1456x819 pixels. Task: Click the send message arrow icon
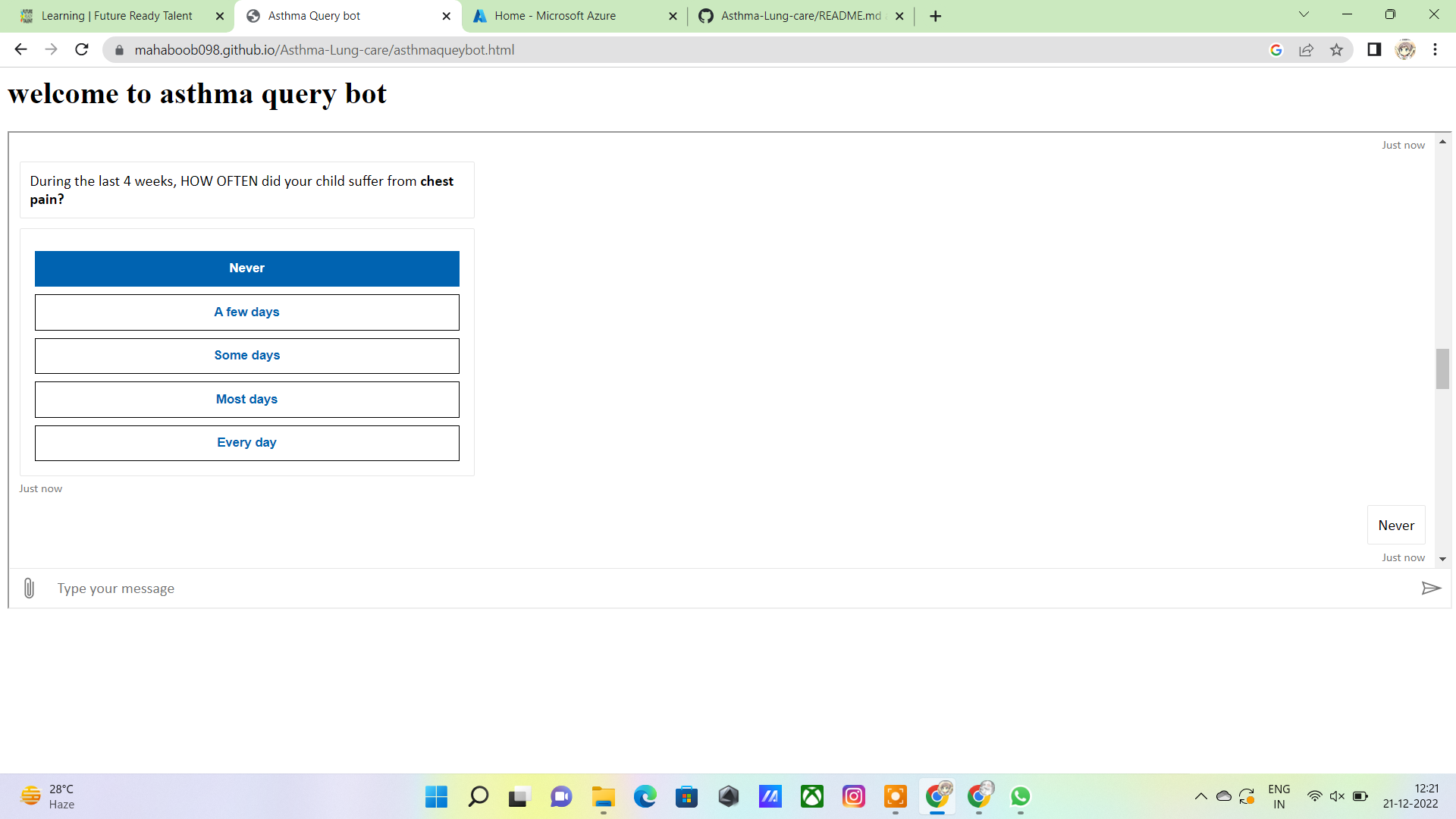(1430, 588)
